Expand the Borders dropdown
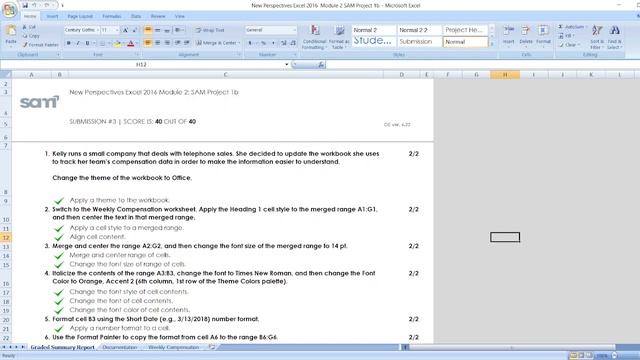Viewport: 640px width, 360px height. 109,43
